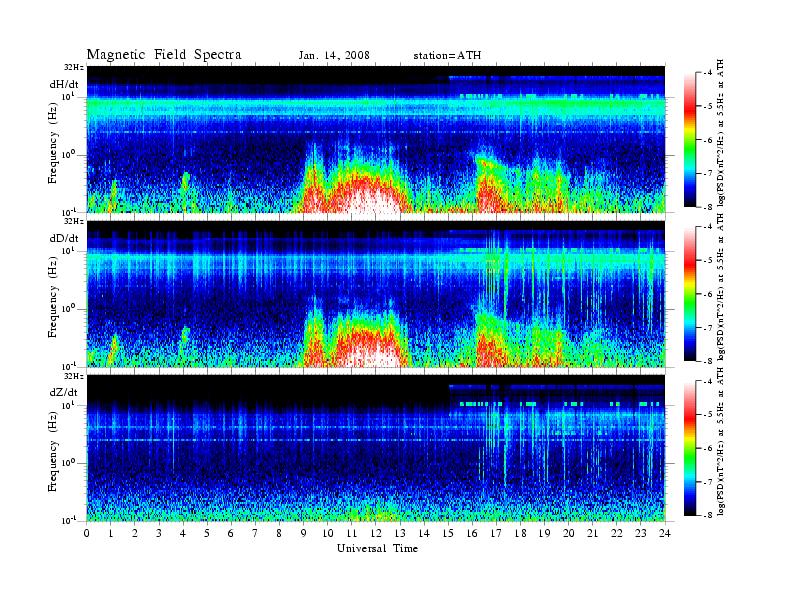
Task: Click the dD/dt spectrogram plot area
Action: tap(376, 294)
